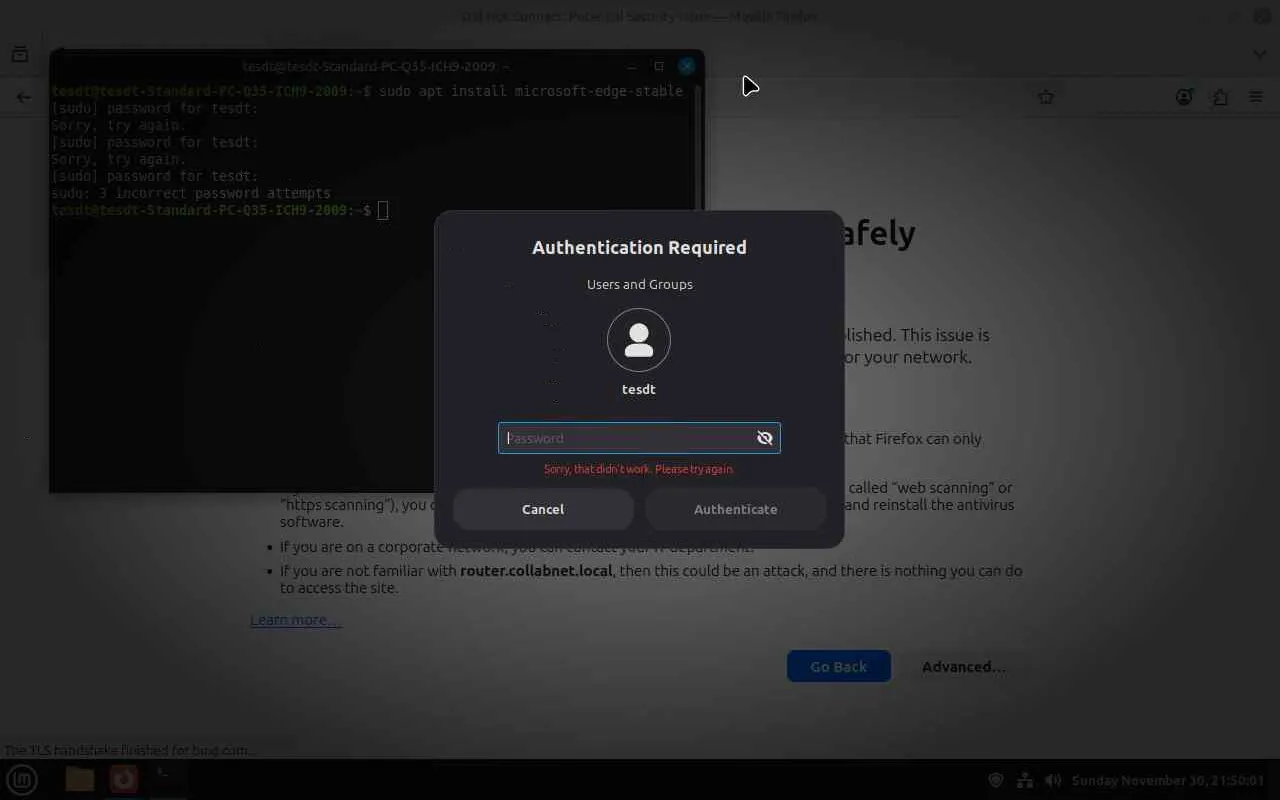
Task: Minimize the terminal window
Action: point(631,66)
